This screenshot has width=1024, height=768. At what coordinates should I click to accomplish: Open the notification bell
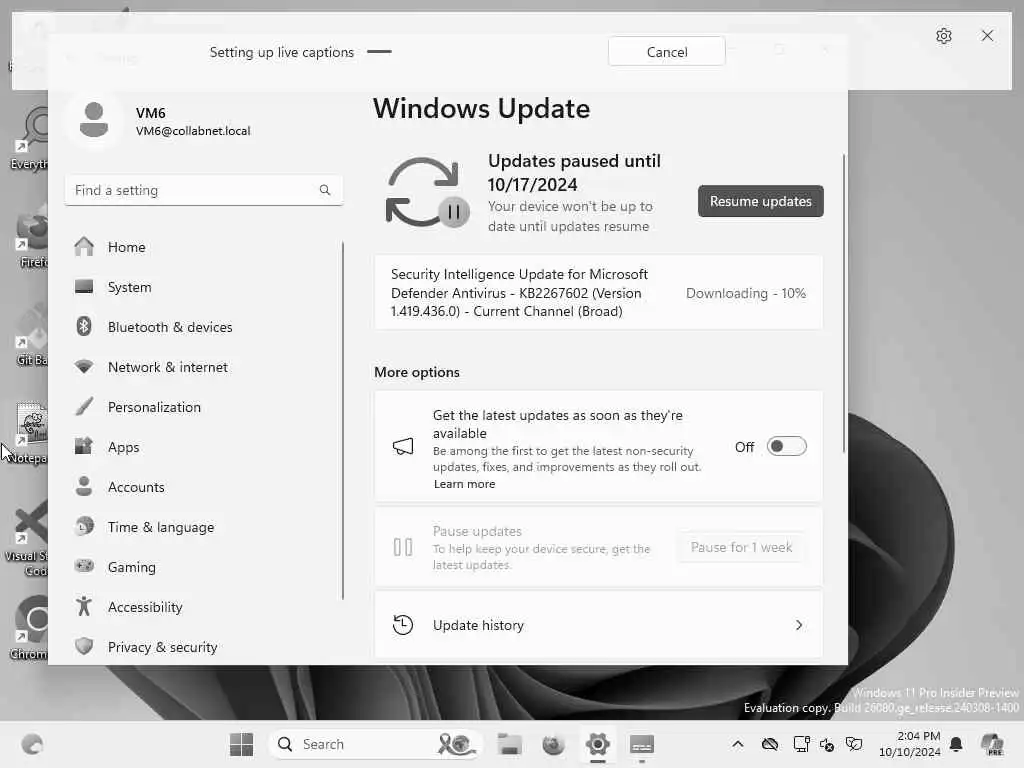[x=956, y=744]
